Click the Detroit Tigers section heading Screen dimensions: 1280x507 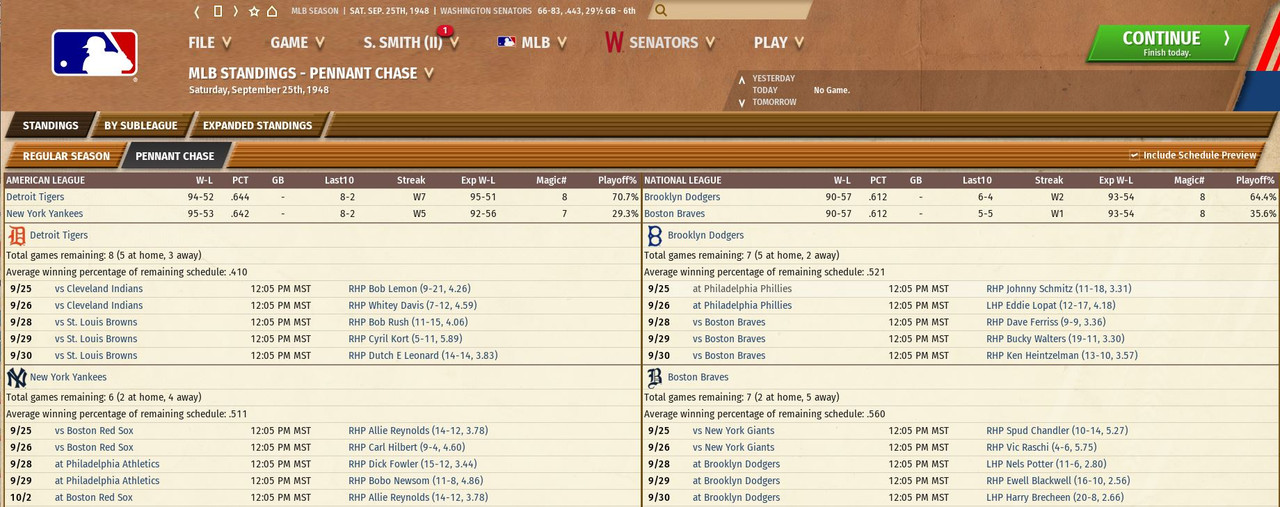[59, 236]
